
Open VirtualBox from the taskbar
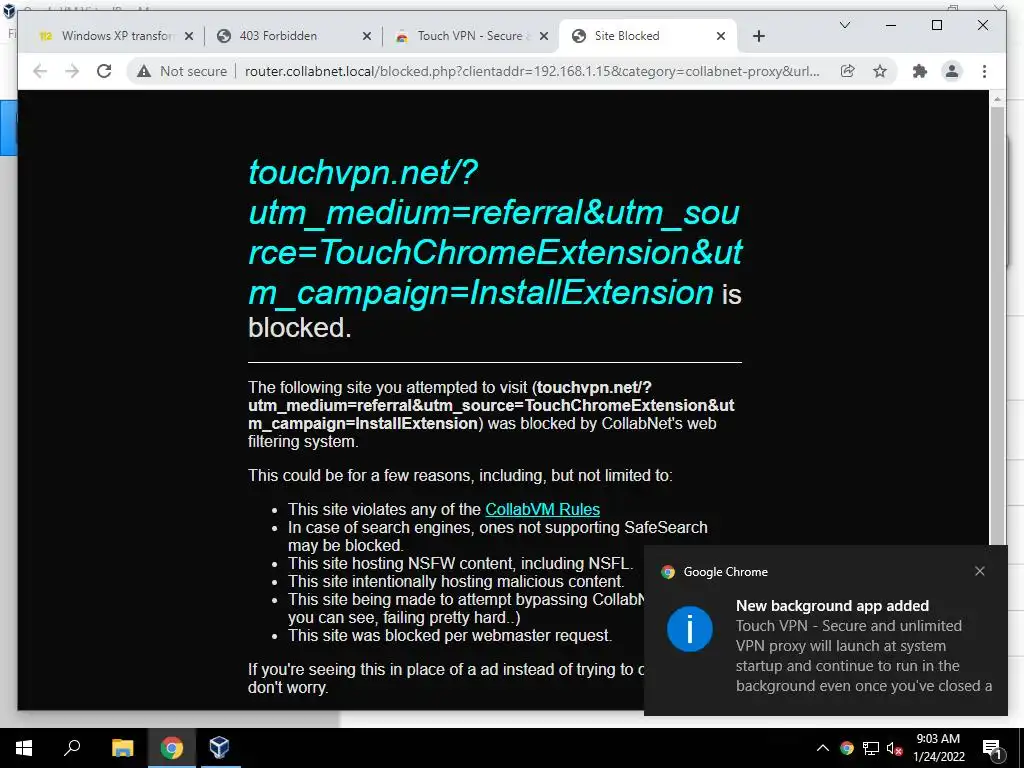tap(219, 748)
